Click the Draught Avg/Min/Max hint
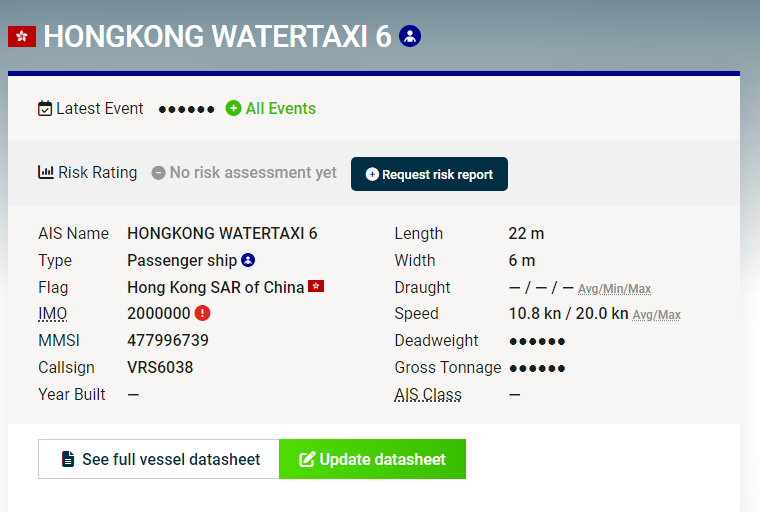 614,289
